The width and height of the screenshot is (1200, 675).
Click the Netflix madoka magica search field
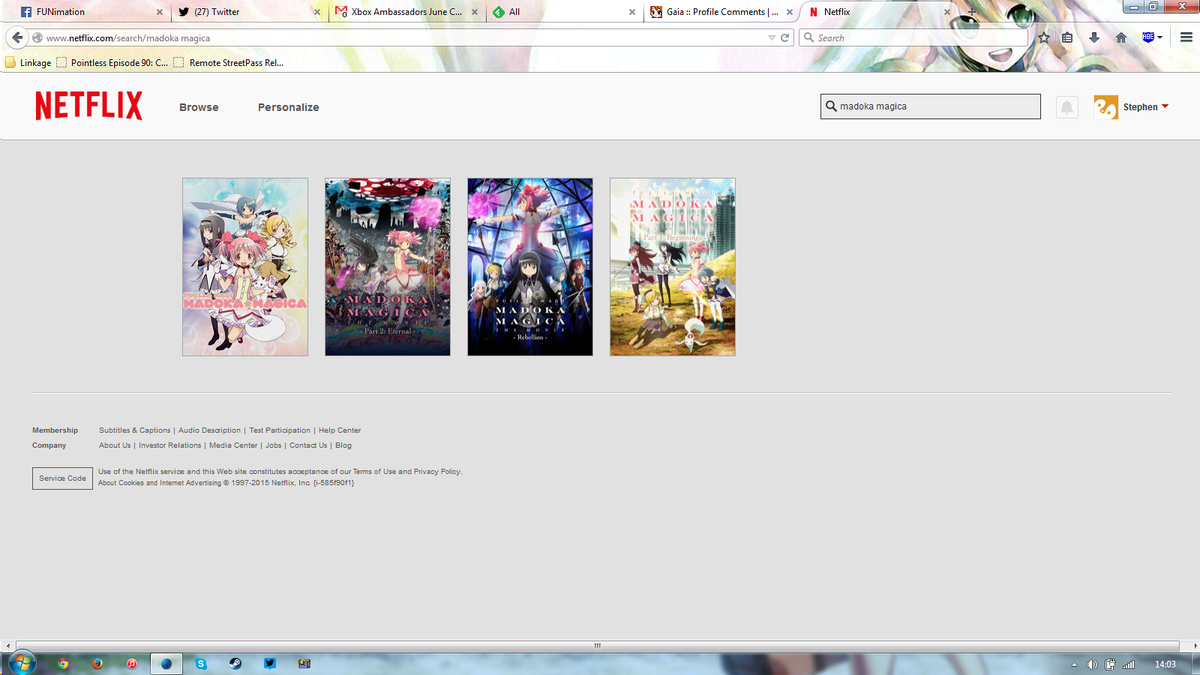(x=931, y=106)
